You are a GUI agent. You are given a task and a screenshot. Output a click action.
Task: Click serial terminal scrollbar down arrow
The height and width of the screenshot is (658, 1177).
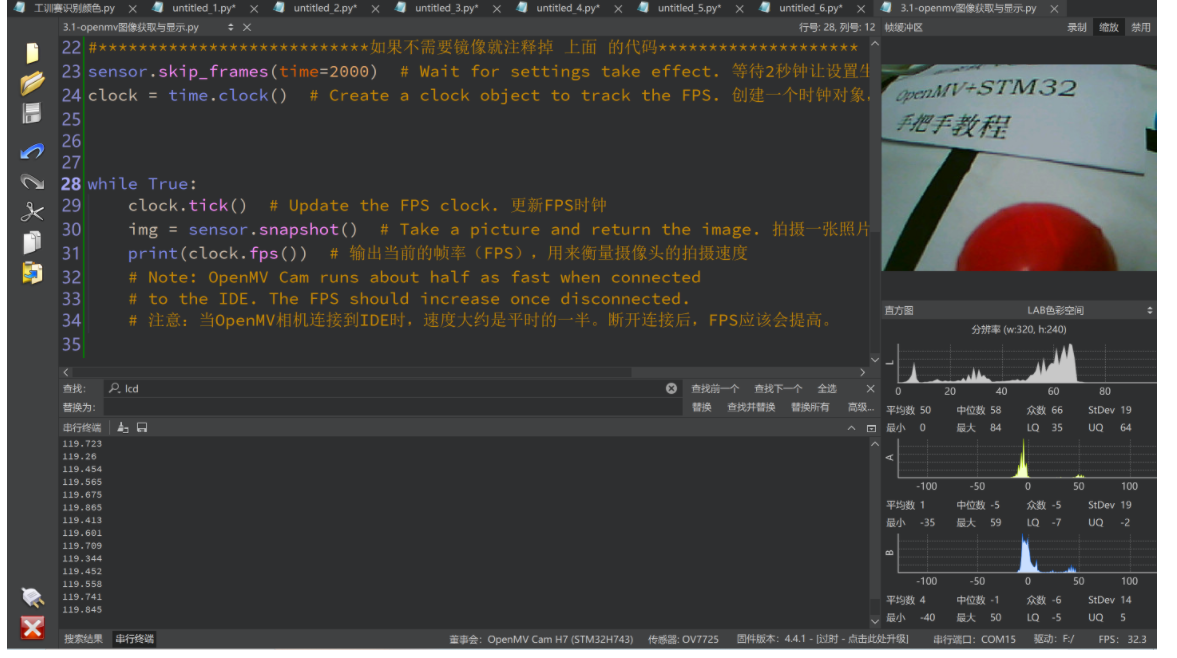pos(874,621)
